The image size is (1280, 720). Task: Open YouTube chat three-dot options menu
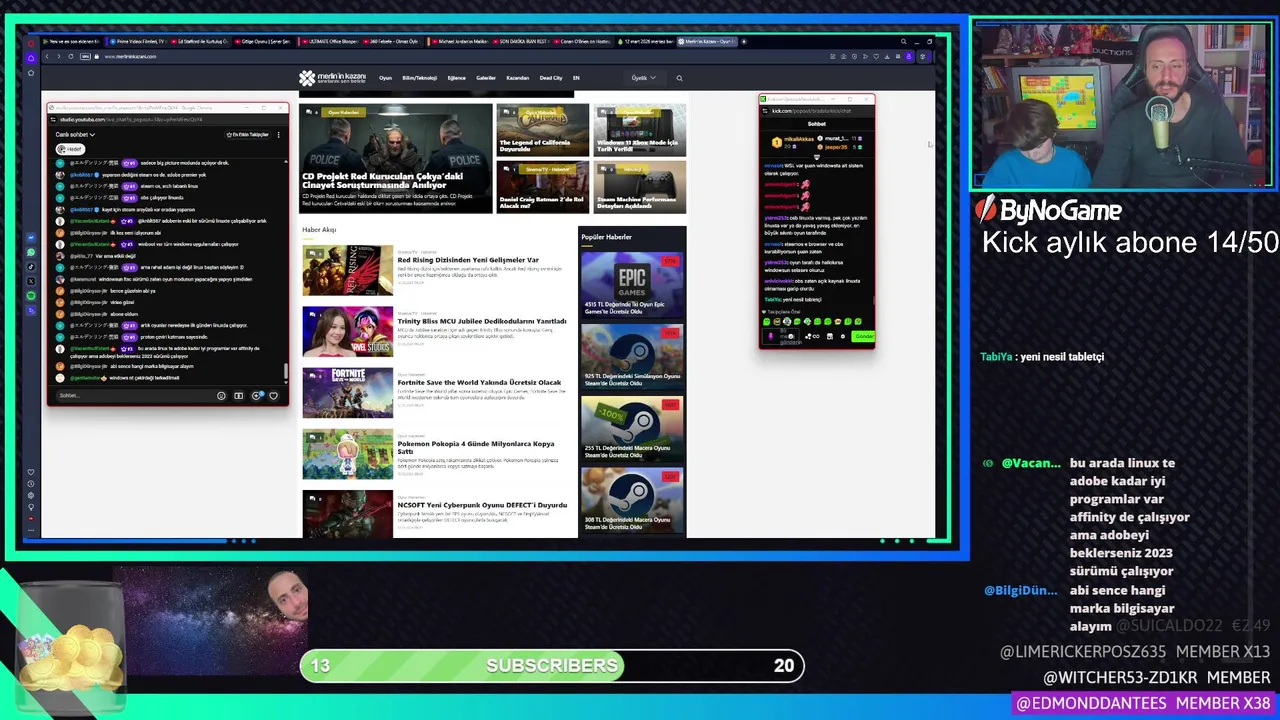(x=278, y=135)
